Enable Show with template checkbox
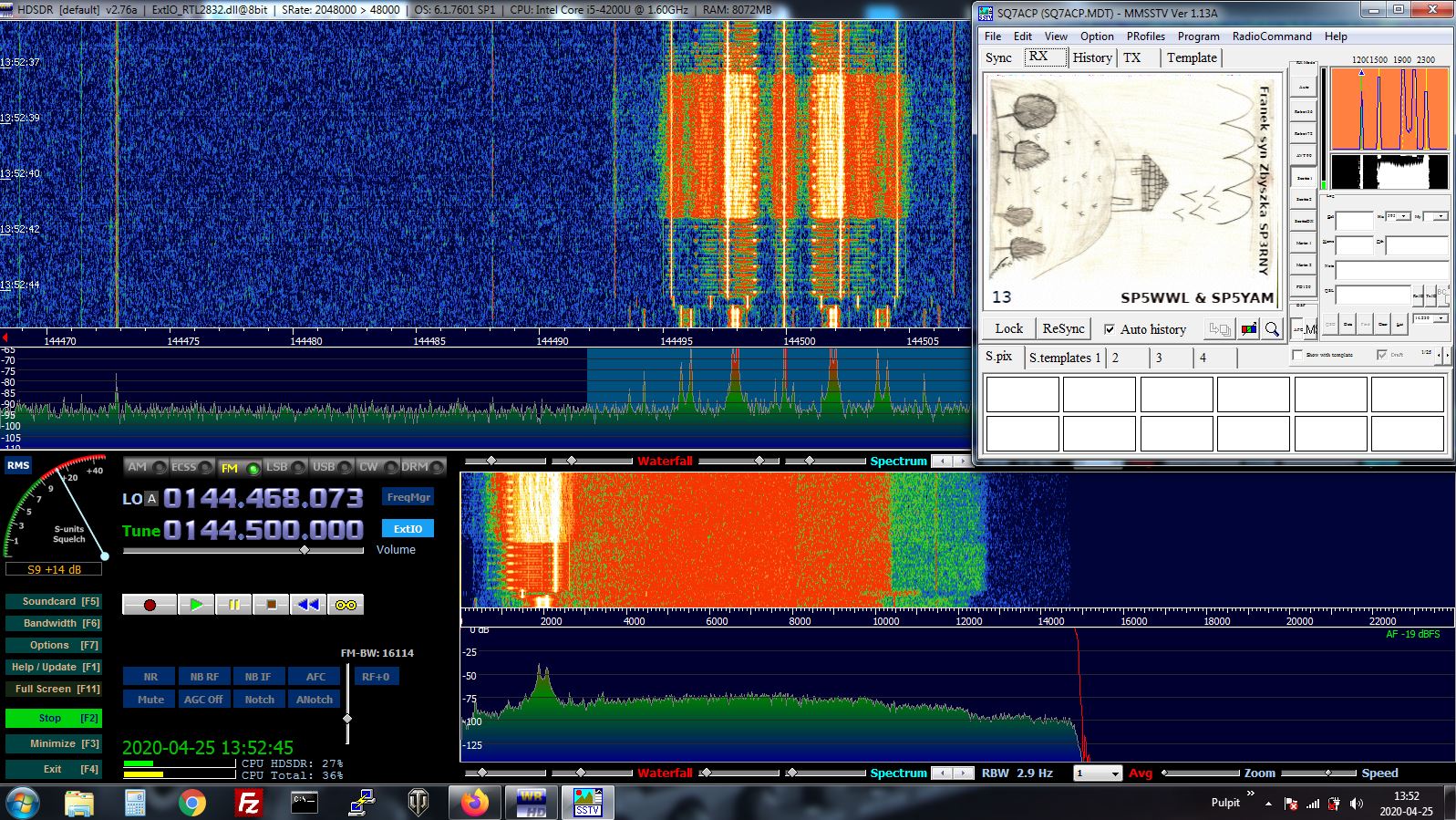The width and height of the screenshot is (1456, 820). click(1297, 355)
